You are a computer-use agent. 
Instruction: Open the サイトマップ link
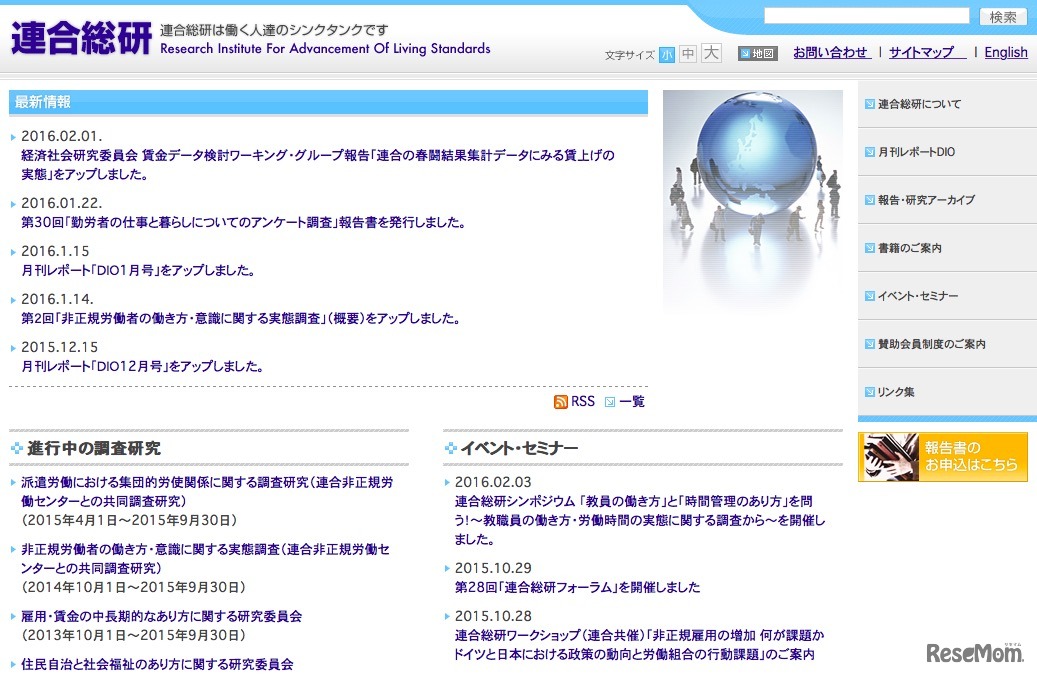[926, 52]
